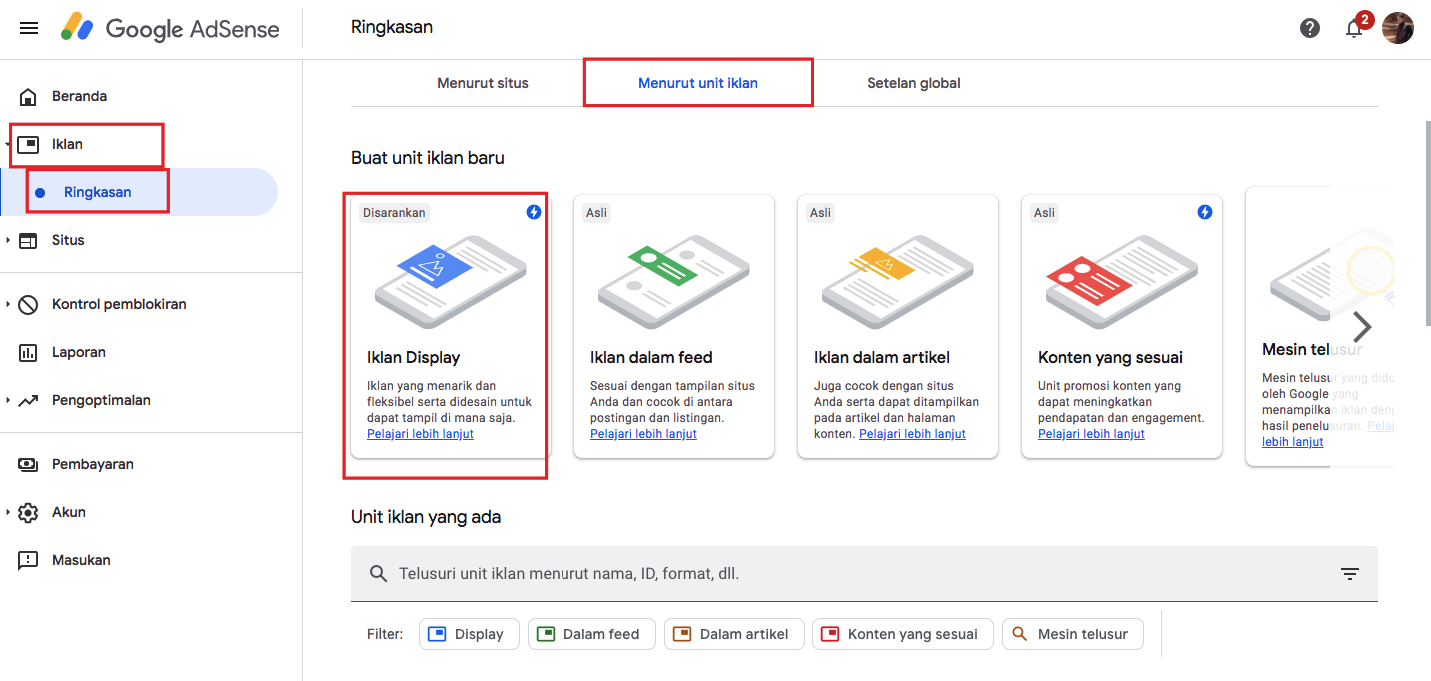Open the notifications bell
The image size is (1431, 681).
[x=1354, y=28]
